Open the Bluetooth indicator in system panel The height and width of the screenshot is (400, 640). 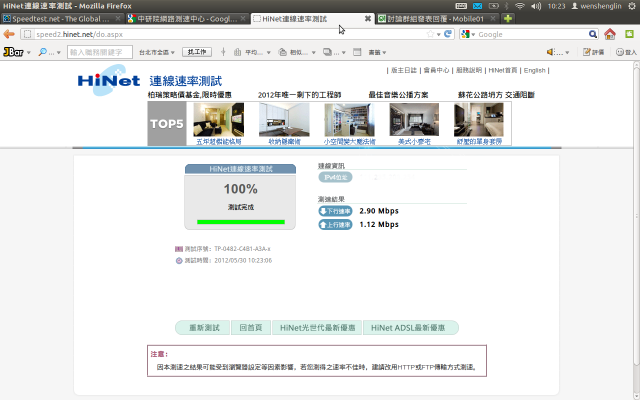point(507,6)
